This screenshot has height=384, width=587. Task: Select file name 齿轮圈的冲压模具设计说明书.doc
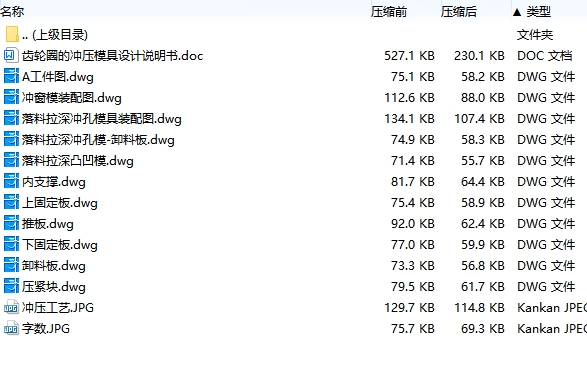click(x=112, y=56)
